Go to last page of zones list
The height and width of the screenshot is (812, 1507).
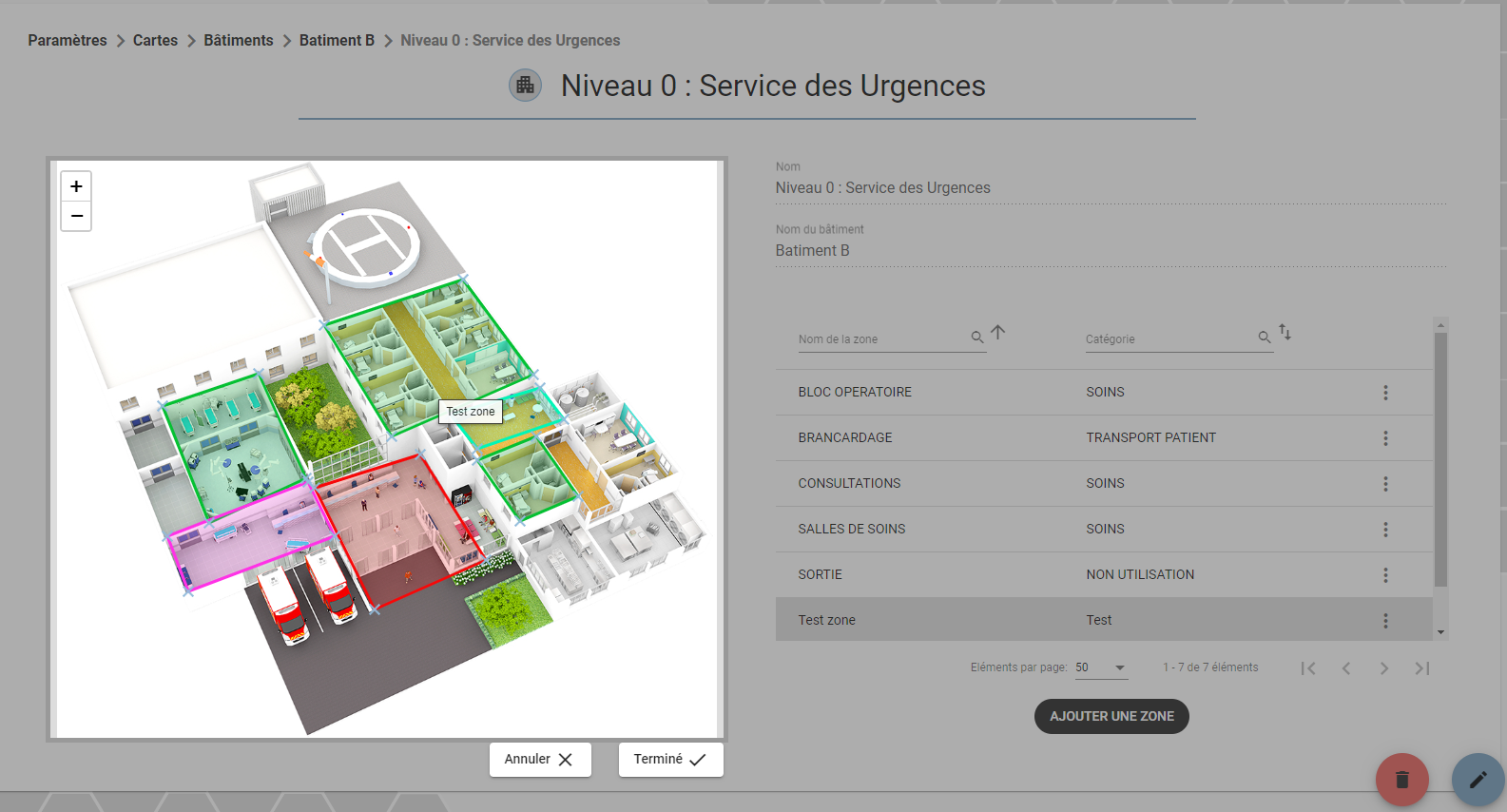pos(1422,668)
